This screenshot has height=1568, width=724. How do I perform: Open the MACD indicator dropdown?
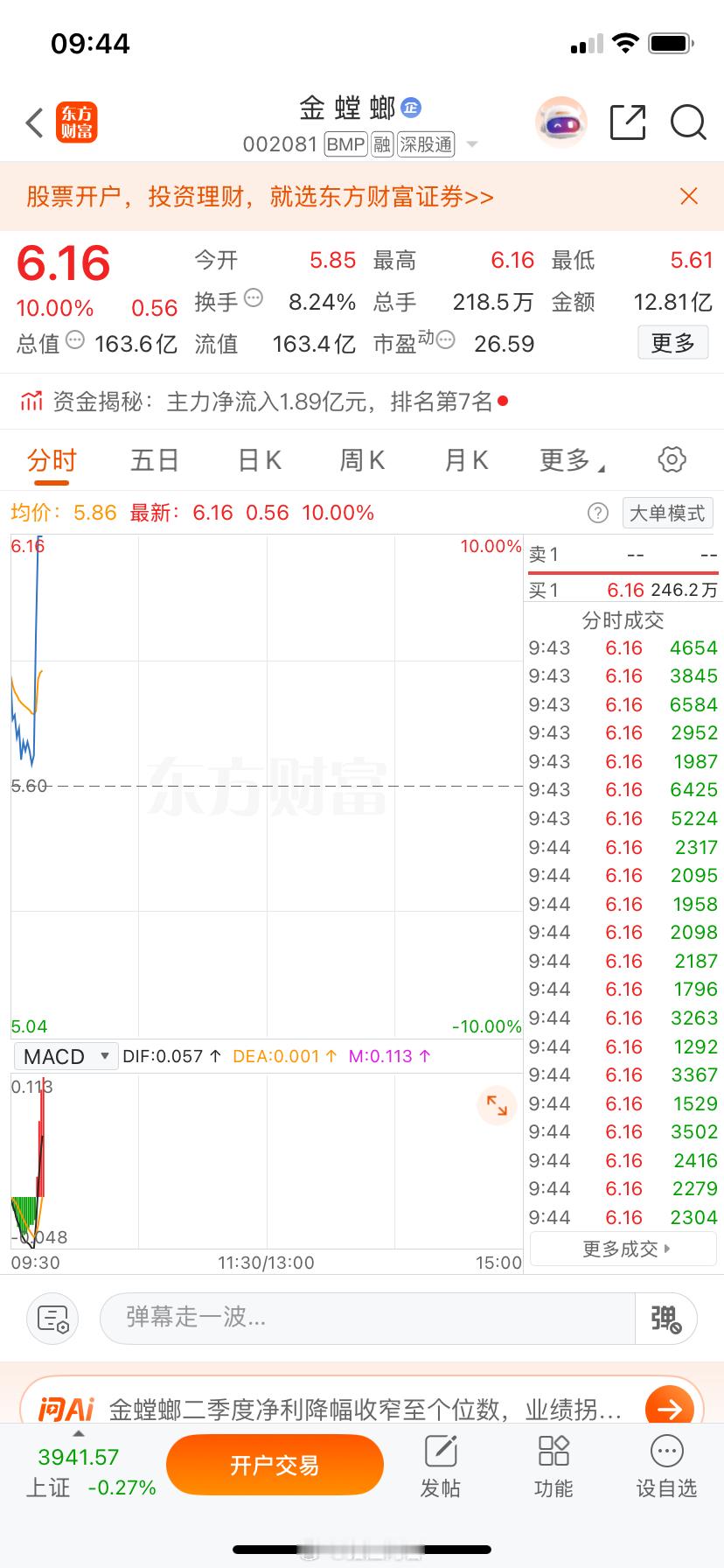click(66, 1056)
